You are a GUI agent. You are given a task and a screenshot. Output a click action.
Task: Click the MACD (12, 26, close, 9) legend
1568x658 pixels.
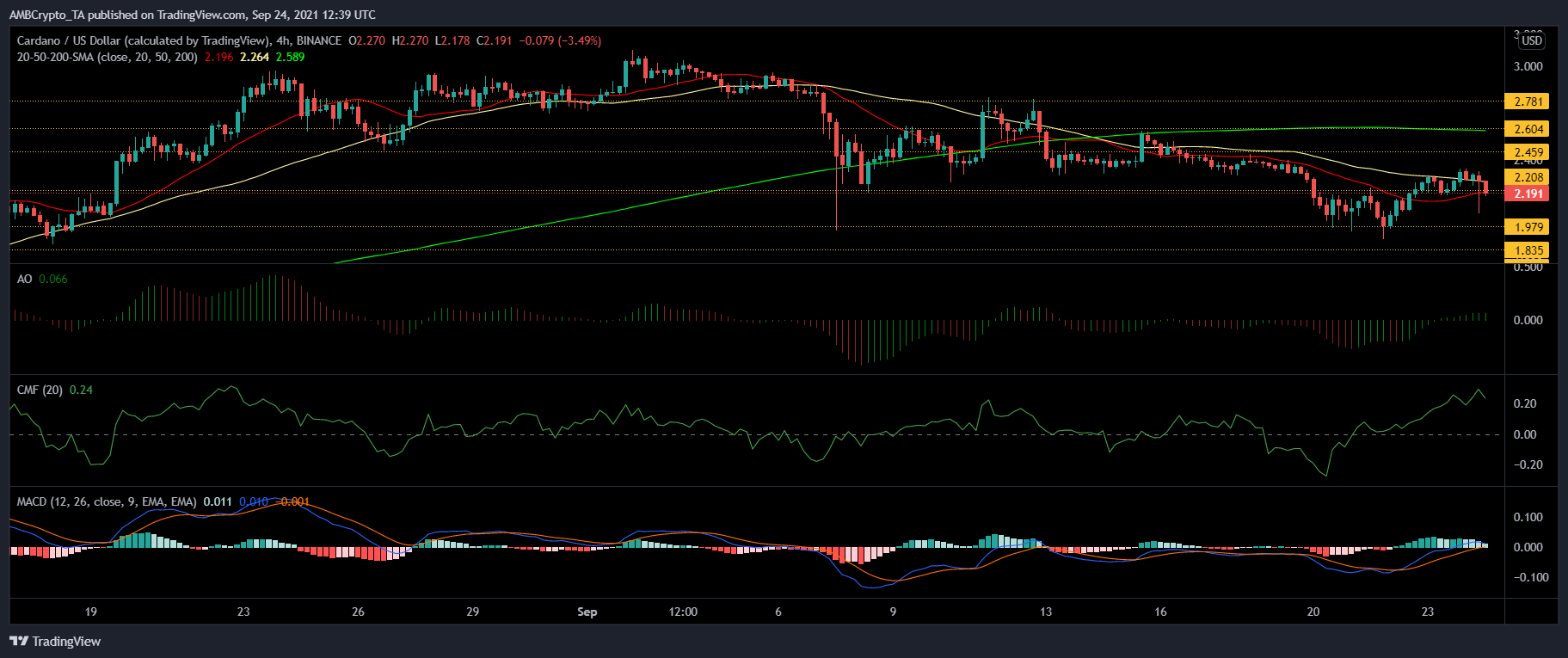(x=107, y=501)
